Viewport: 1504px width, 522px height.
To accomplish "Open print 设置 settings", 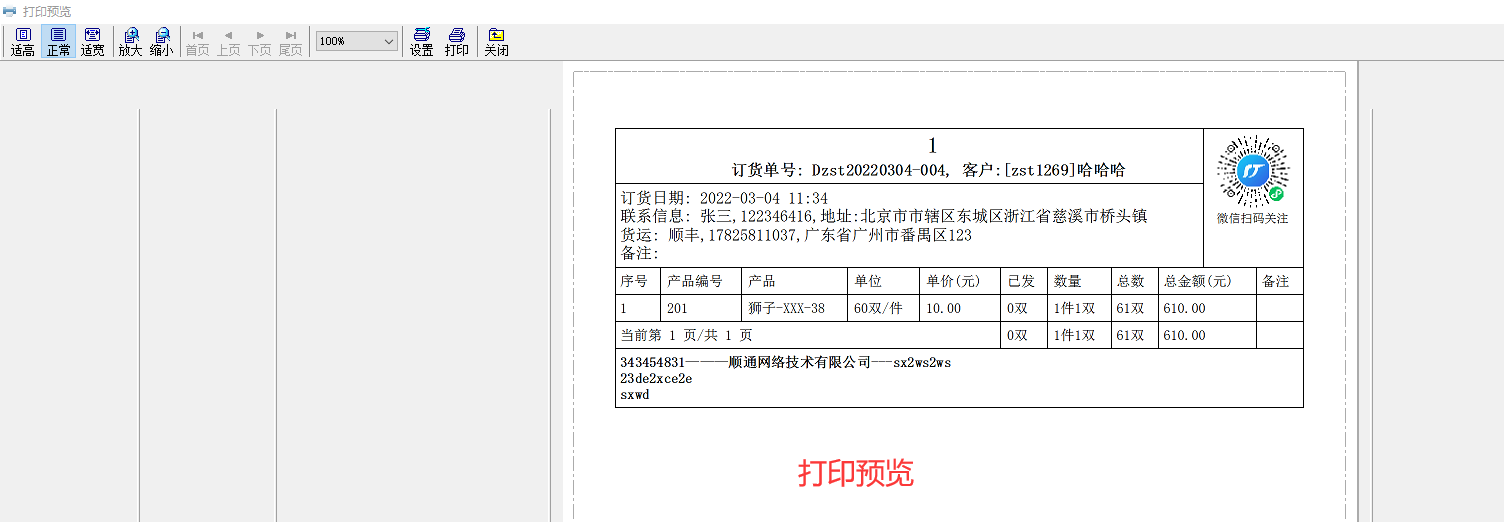I will [x=421, y=42].
